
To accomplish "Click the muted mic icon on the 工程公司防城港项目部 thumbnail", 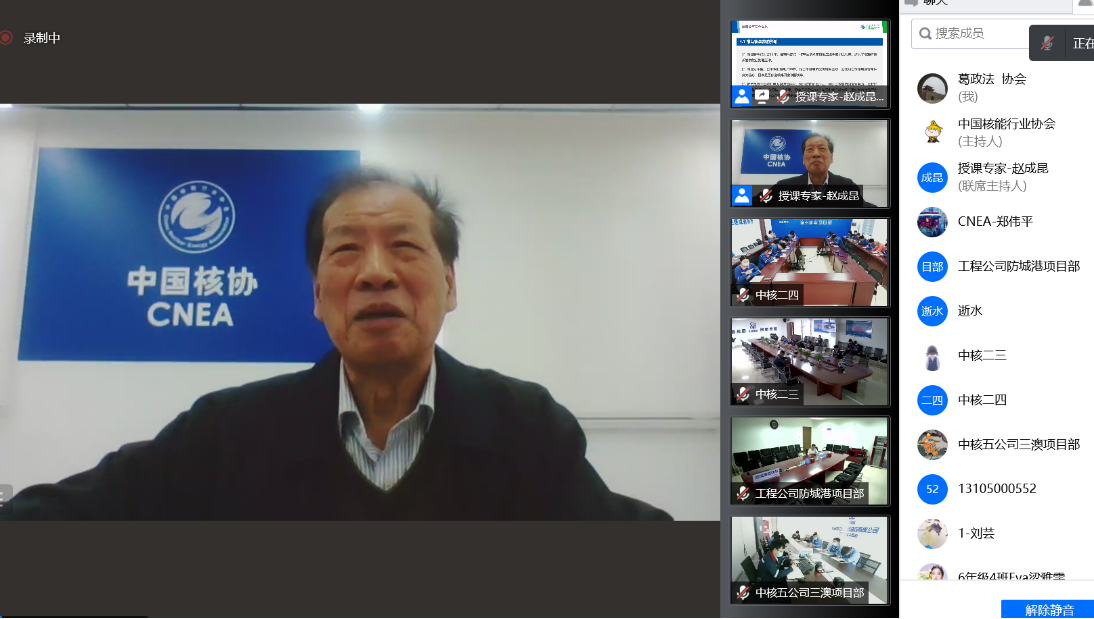I will [x=743, y=493].
